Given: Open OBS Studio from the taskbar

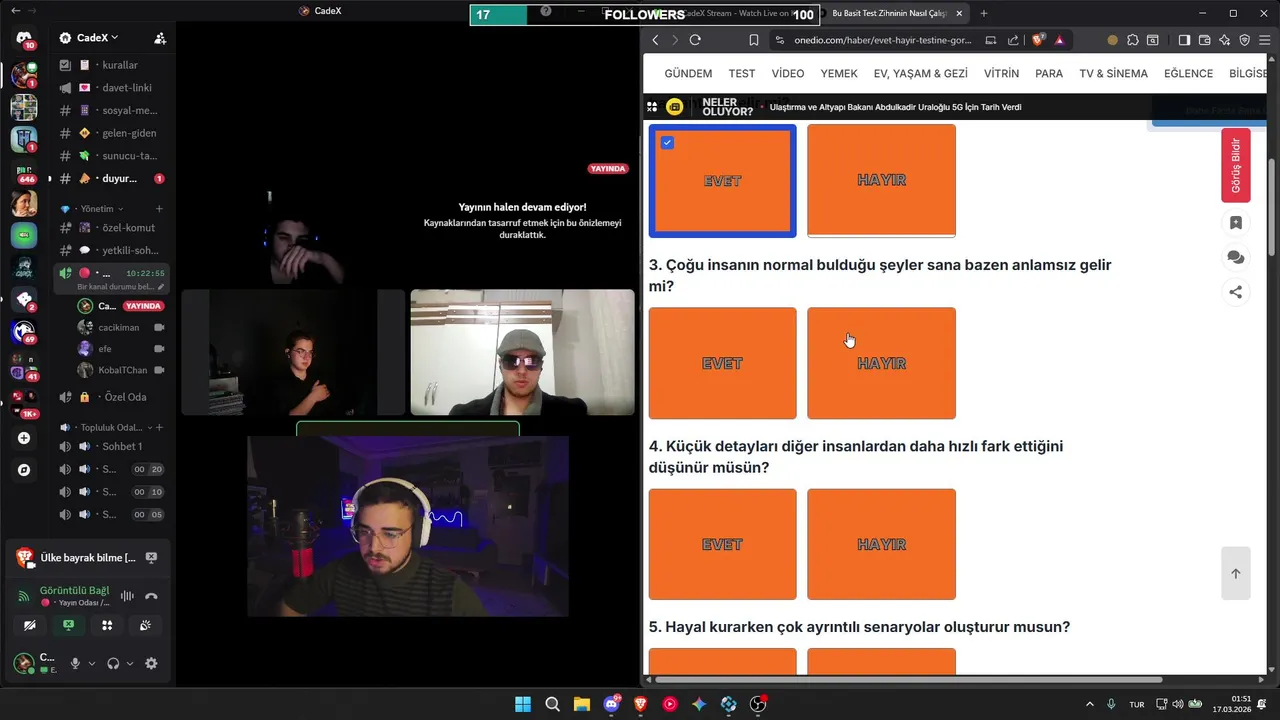Looking at the screenshot, I should [758, 704].
